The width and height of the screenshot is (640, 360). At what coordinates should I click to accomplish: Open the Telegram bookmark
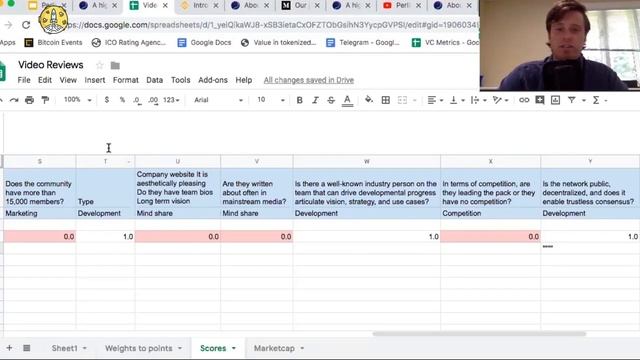pyautogui.click(x=363, y=42)
